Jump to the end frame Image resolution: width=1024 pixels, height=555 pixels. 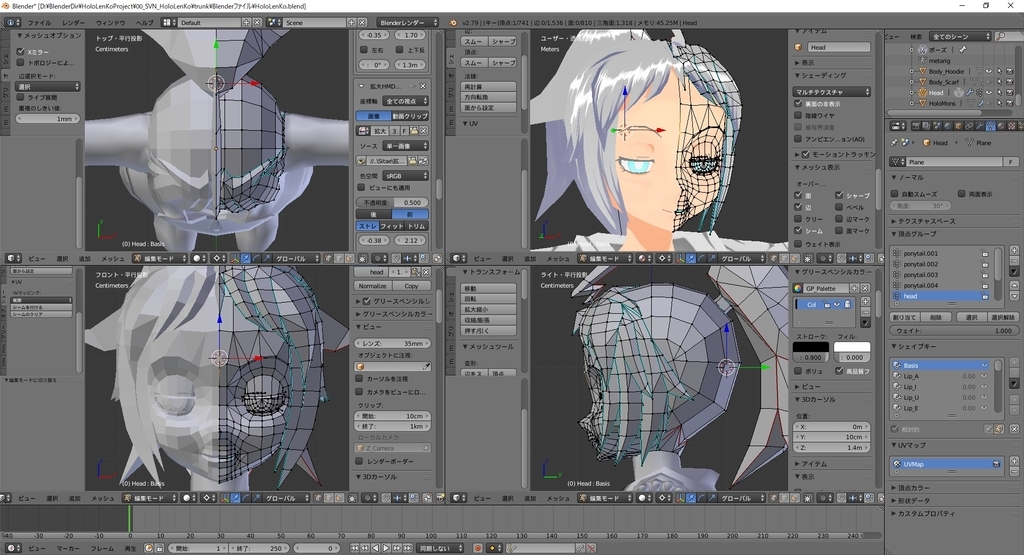tap(408, 548)
